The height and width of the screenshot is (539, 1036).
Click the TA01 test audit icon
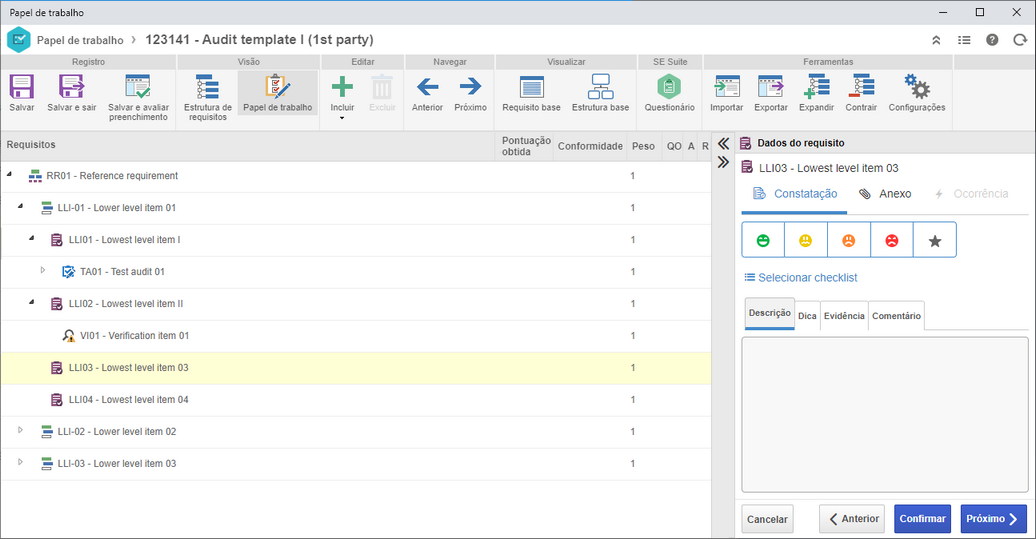tap(68, 271)
